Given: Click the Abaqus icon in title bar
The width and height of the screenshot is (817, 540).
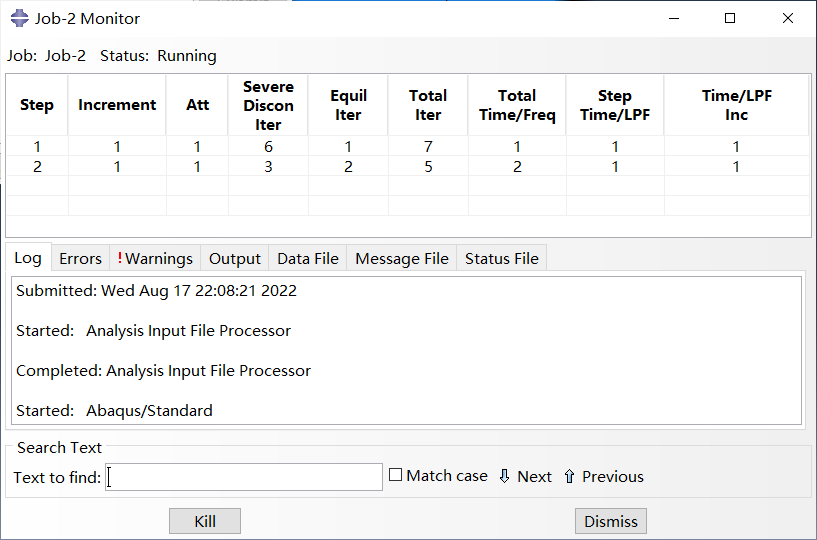Looking at the screenshot, I should pos(19,19).
